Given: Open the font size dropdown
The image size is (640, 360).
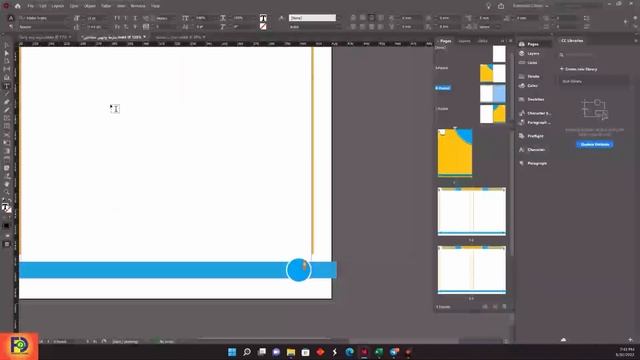Looking at the screenshot, I should click(98, 18).
